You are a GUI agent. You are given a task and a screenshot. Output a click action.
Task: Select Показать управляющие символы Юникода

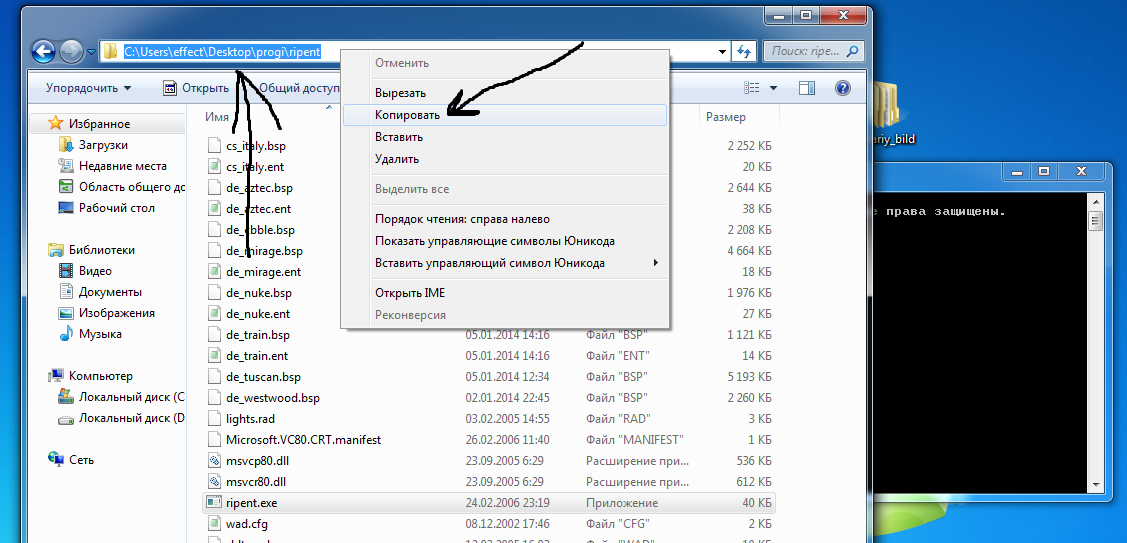pyautogui.click(x=505, y=241)
